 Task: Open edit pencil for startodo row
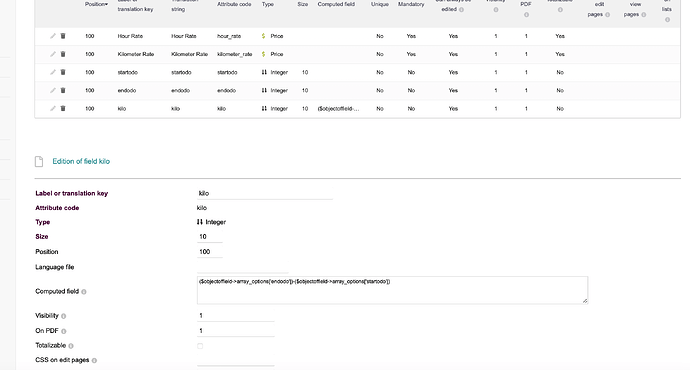click(53, 72)
